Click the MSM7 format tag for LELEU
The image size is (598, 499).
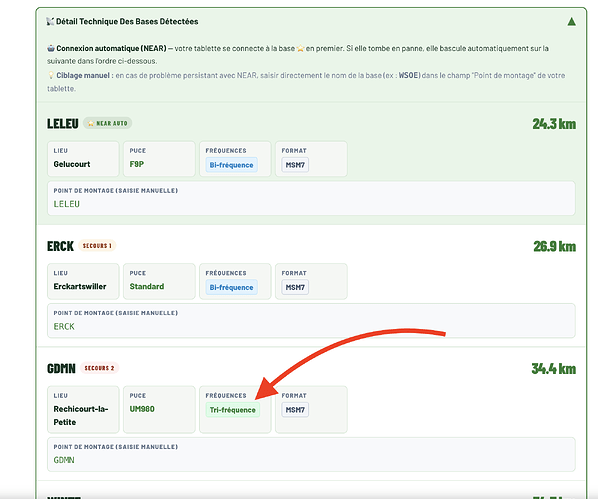click(x=295, y=165)
